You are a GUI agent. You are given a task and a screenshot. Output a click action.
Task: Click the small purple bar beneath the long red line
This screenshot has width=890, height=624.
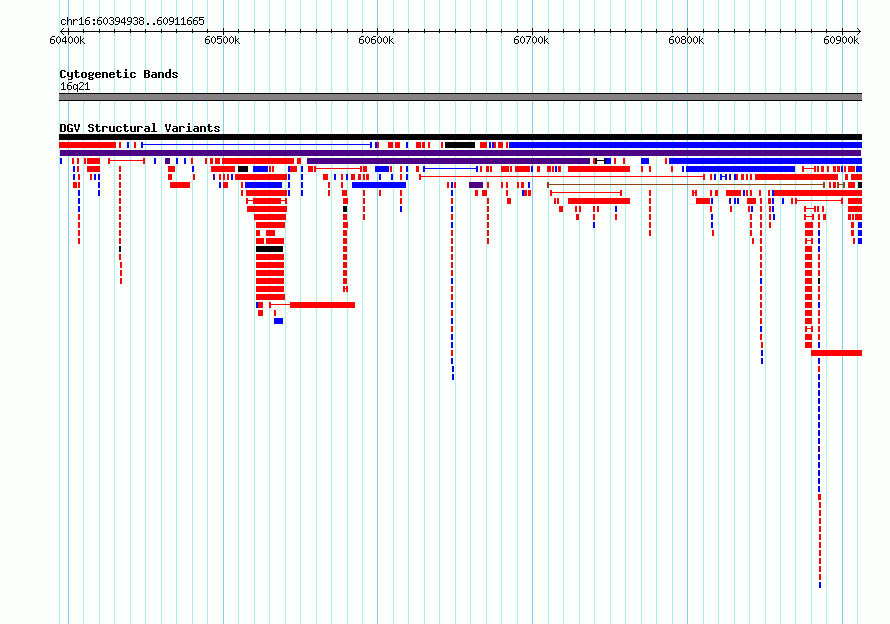(476, 185)
